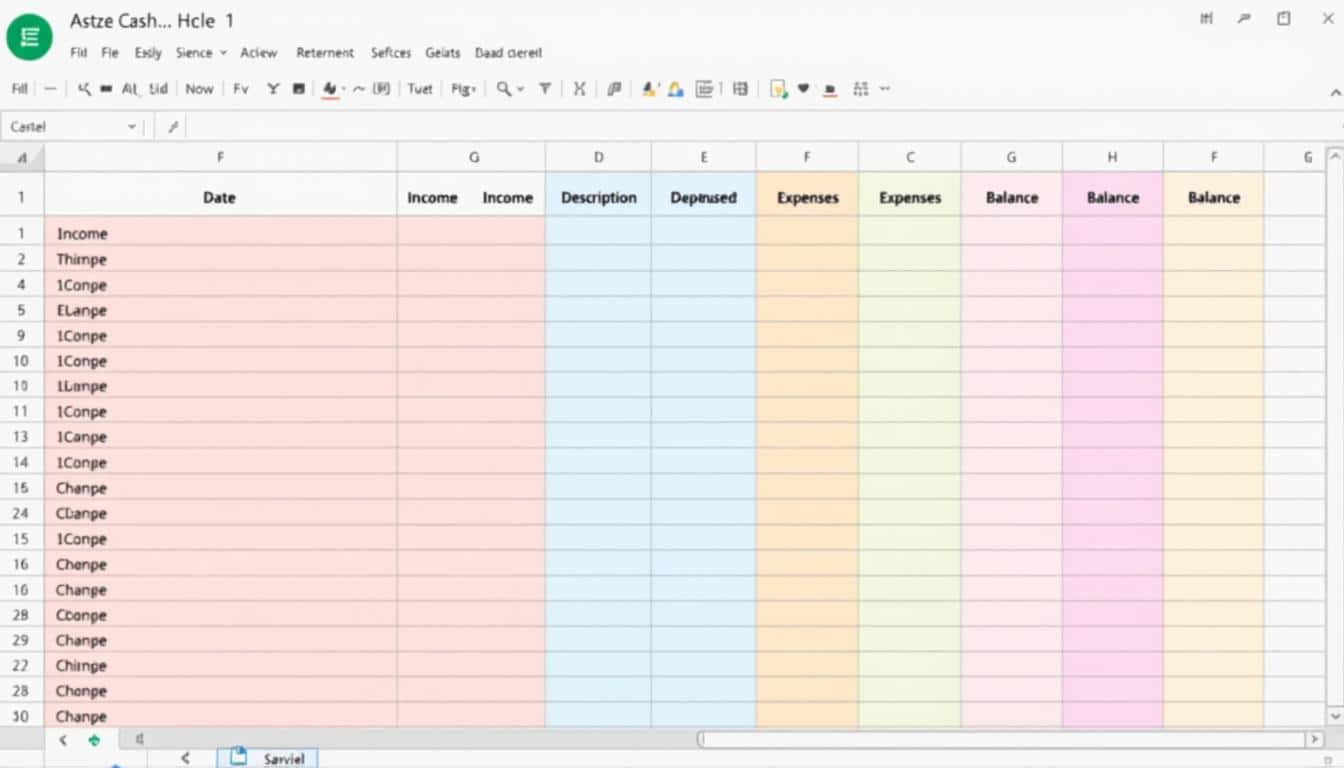Open the Daad cereil menu
This screenshot has width=1344, height=768.
[x=508, y=53]
